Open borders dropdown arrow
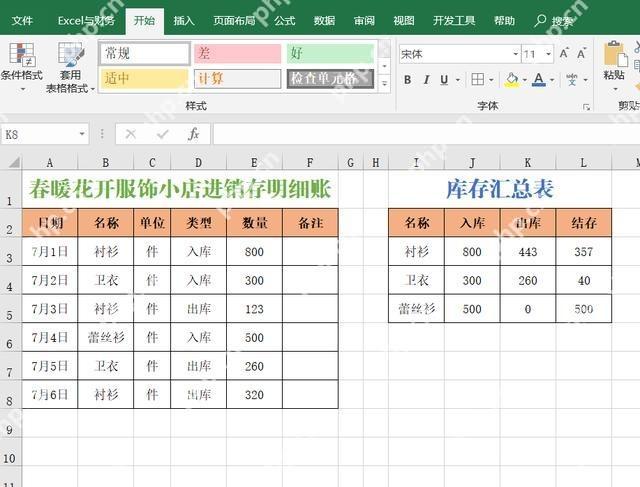640x487 pixels. coord(491,80)
